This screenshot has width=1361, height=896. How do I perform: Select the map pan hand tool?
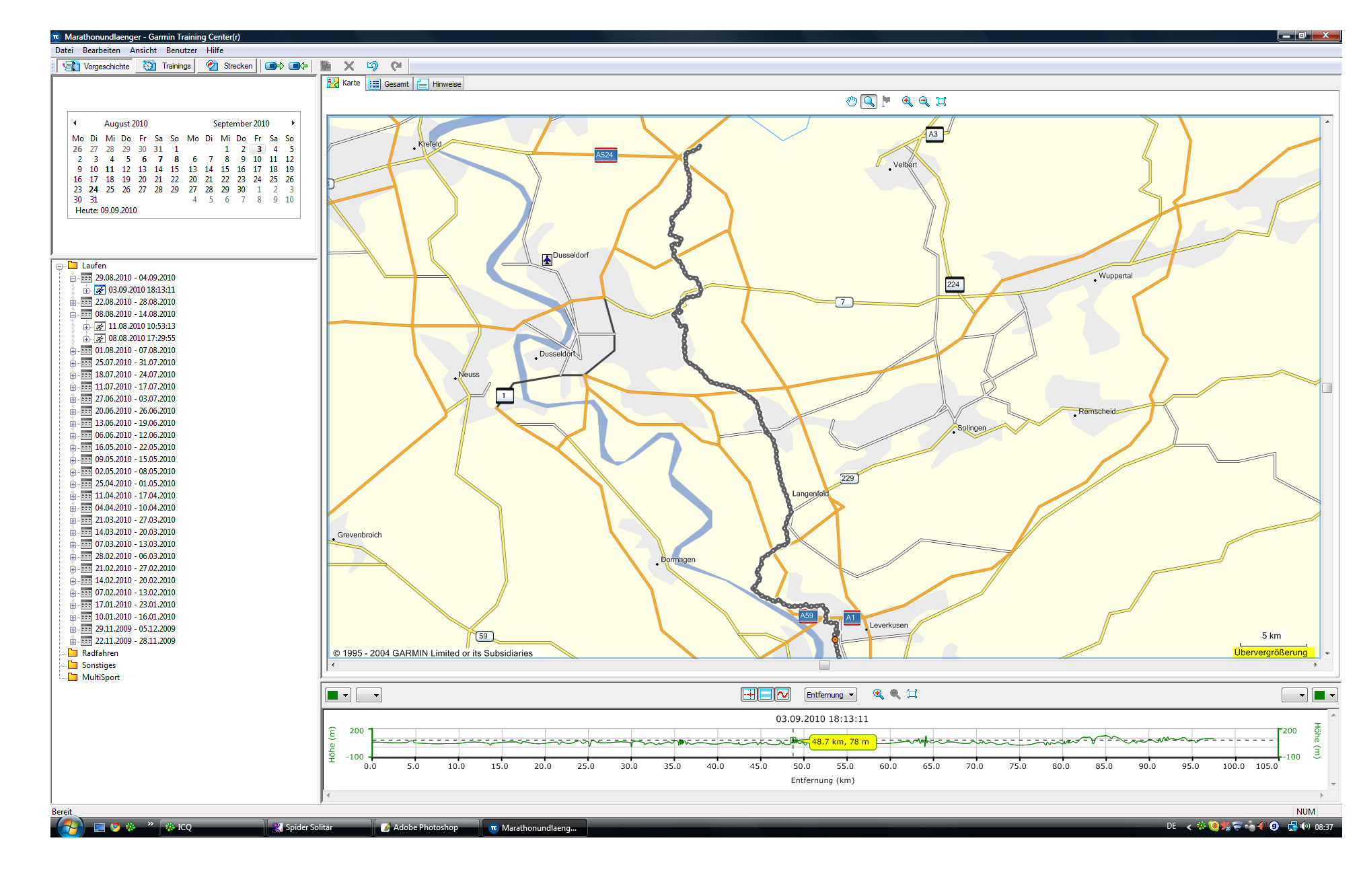(852, 102)
